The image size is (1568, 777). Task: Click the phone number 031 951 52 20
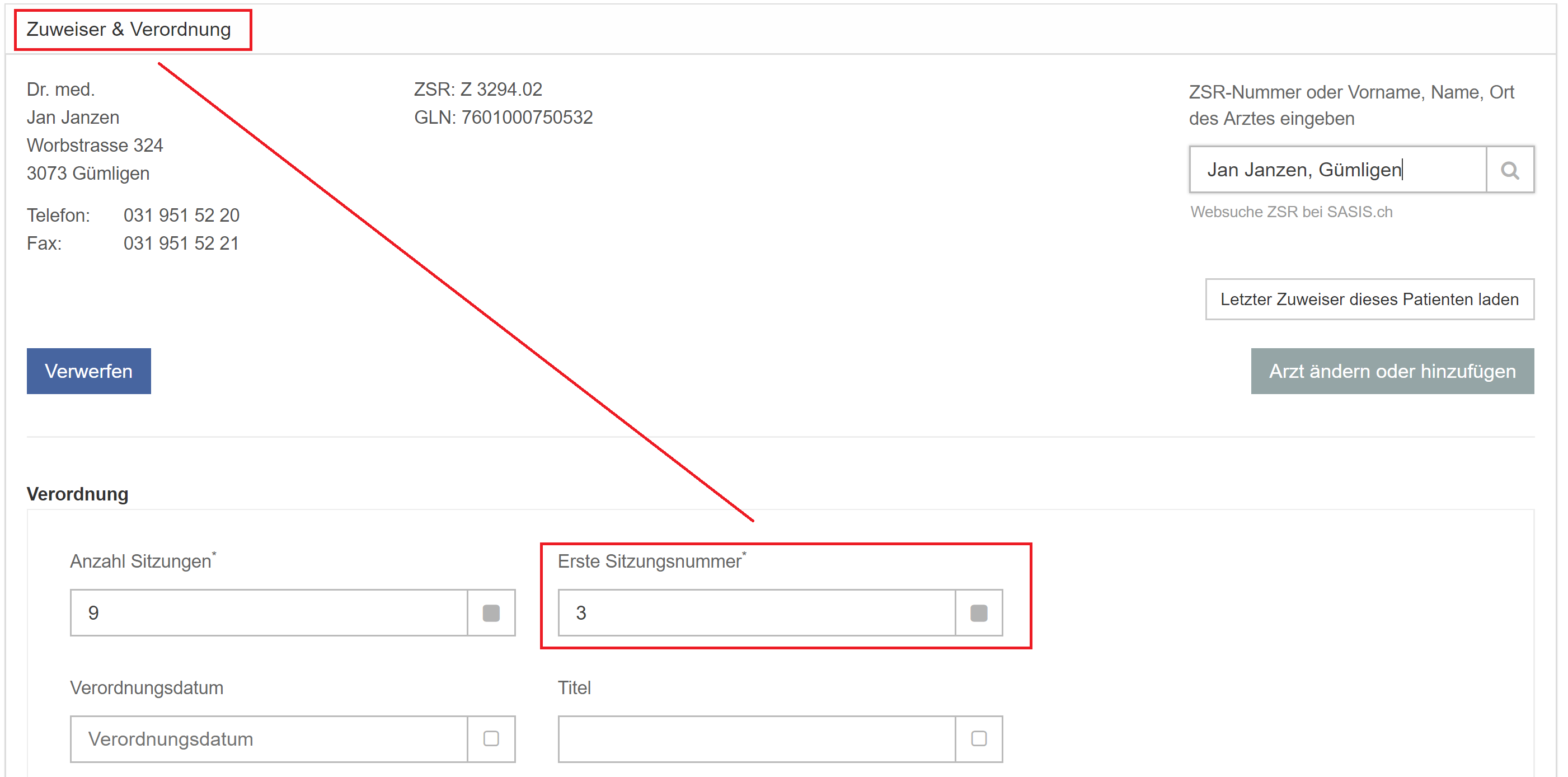coord(181,215)
